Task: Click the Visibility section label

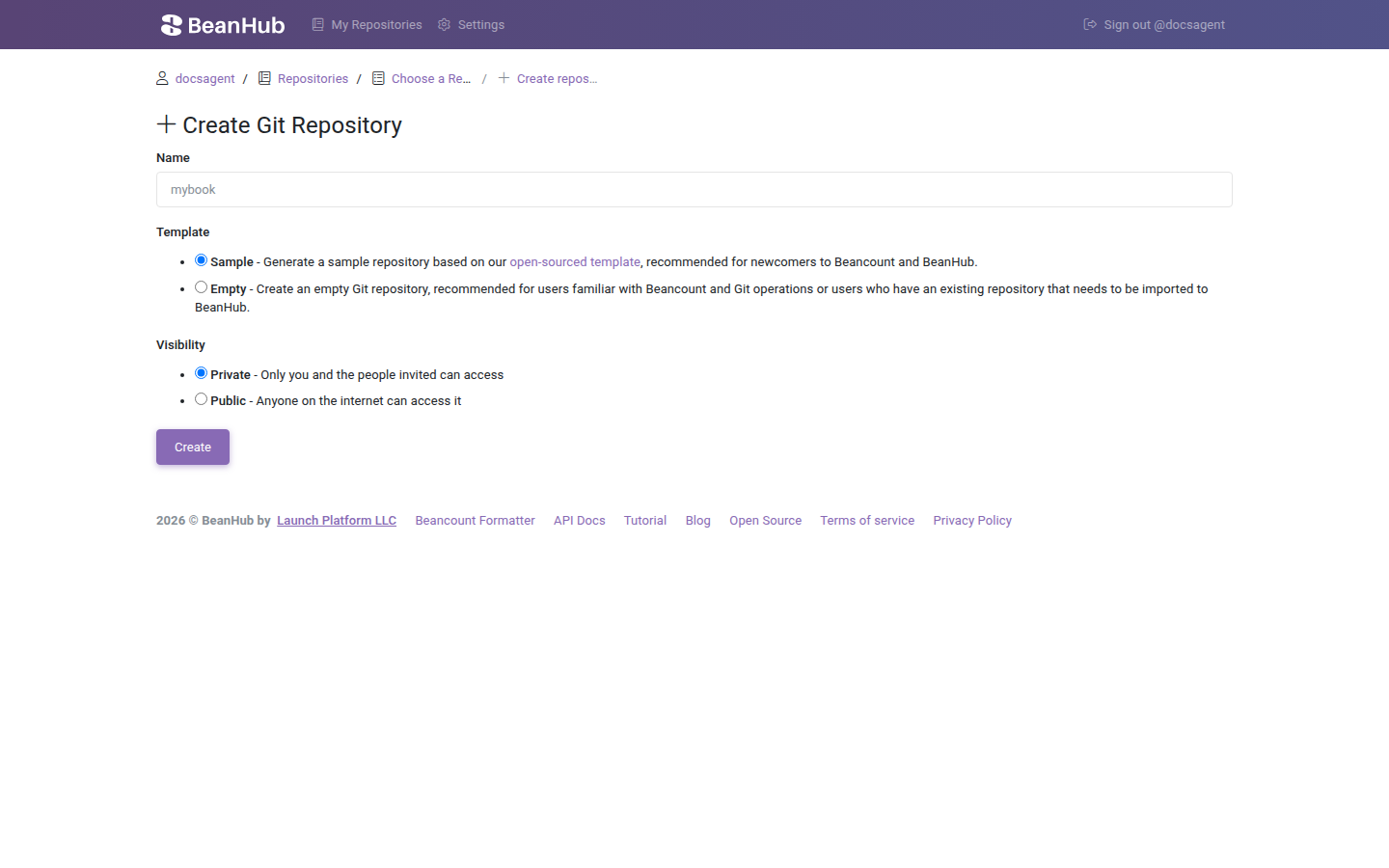Action: [x=180, y=345]
